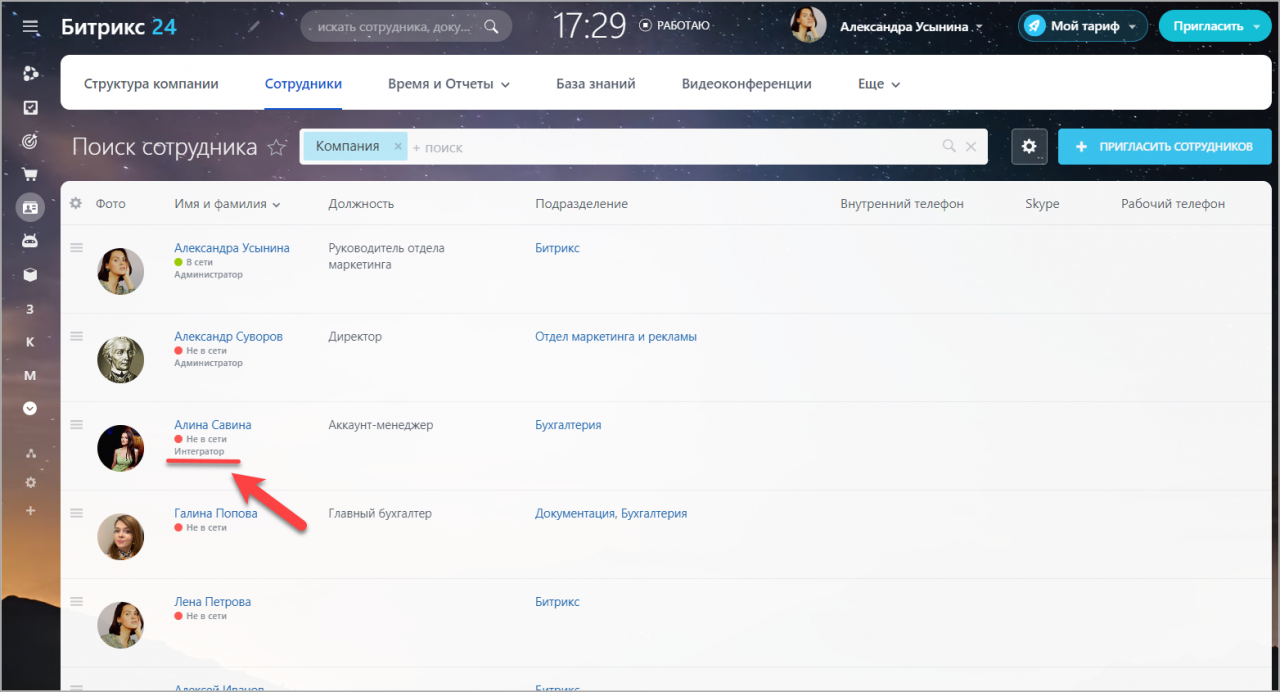Click the plus icon at sidebar bottom
This screenshot has width=1280, height=692.
(30, 511)
